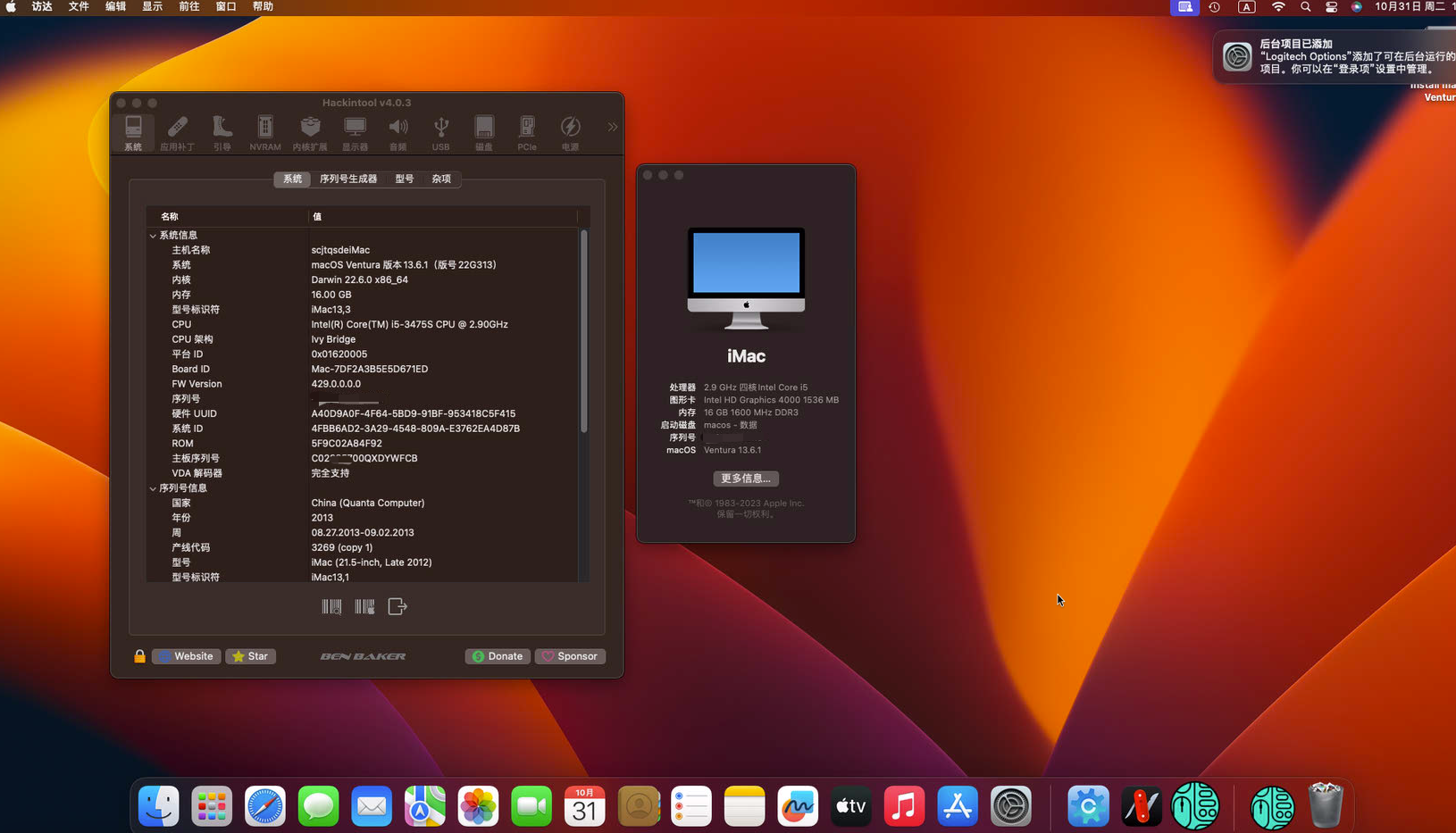Click the Logitech Options background item notification
The height and width of the screenshot is (833, 1456).
(1335, 56)
